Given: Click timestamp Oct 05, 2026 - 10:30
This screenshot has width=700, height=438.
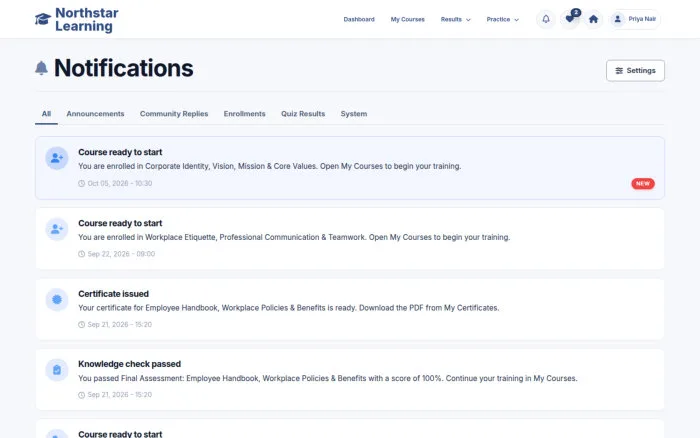Looking at the screenshot, I should pyautogui.click(x=120, y=184).
